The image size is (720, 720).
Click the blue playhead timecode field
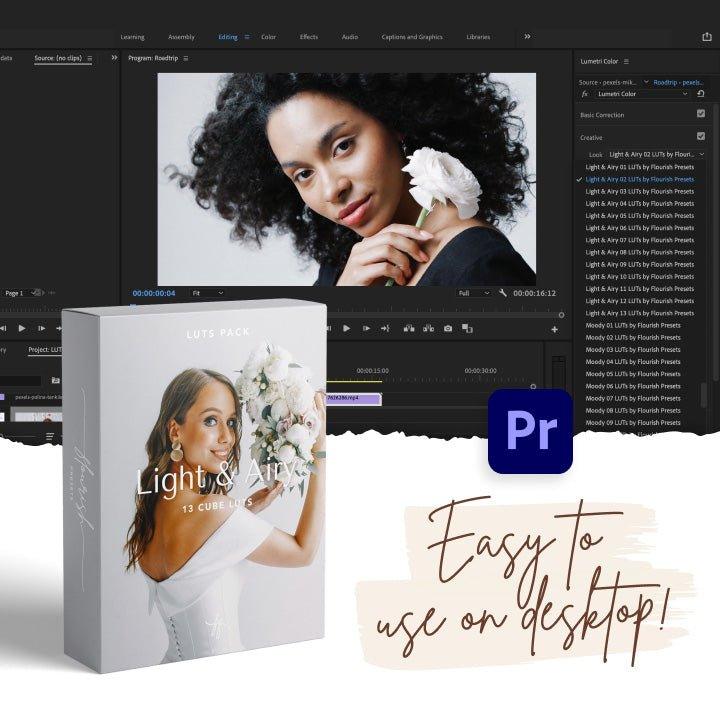[x=154, y=293]
